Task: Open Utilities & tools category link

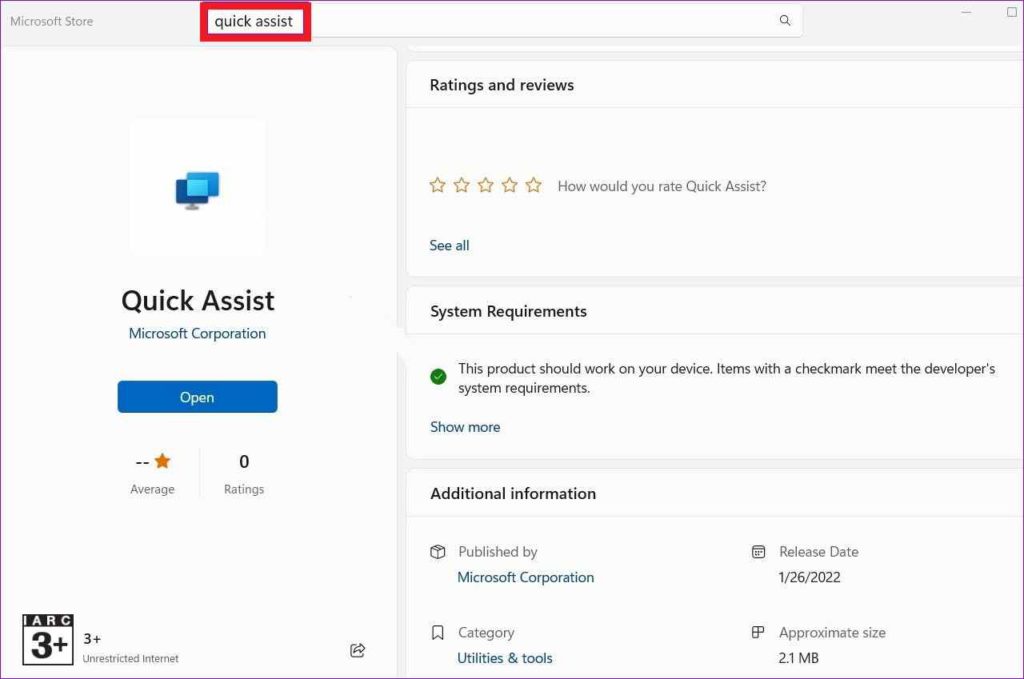Action: [x=505, y=658]
